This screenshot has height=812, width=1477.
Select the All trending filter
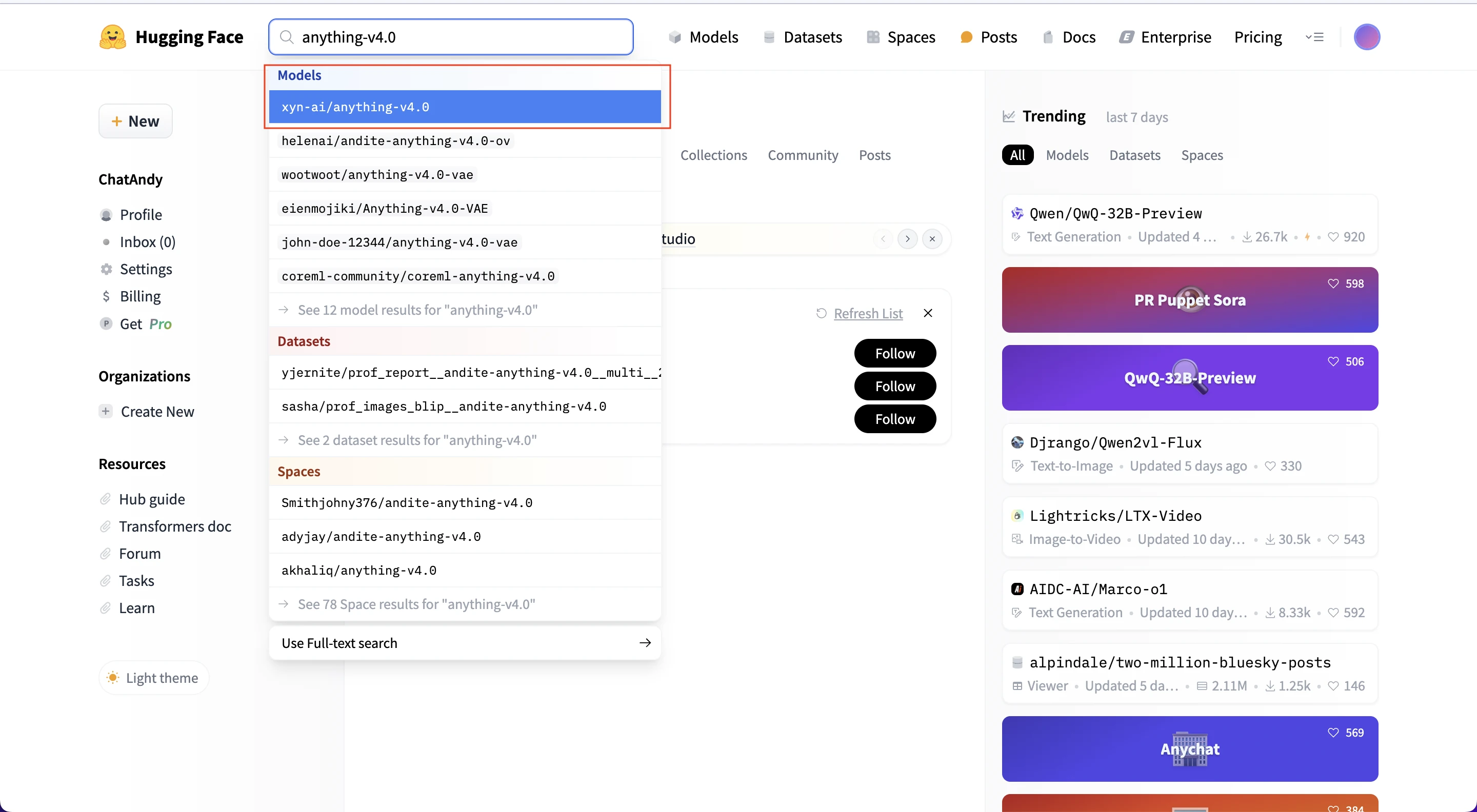(1017, 155)
